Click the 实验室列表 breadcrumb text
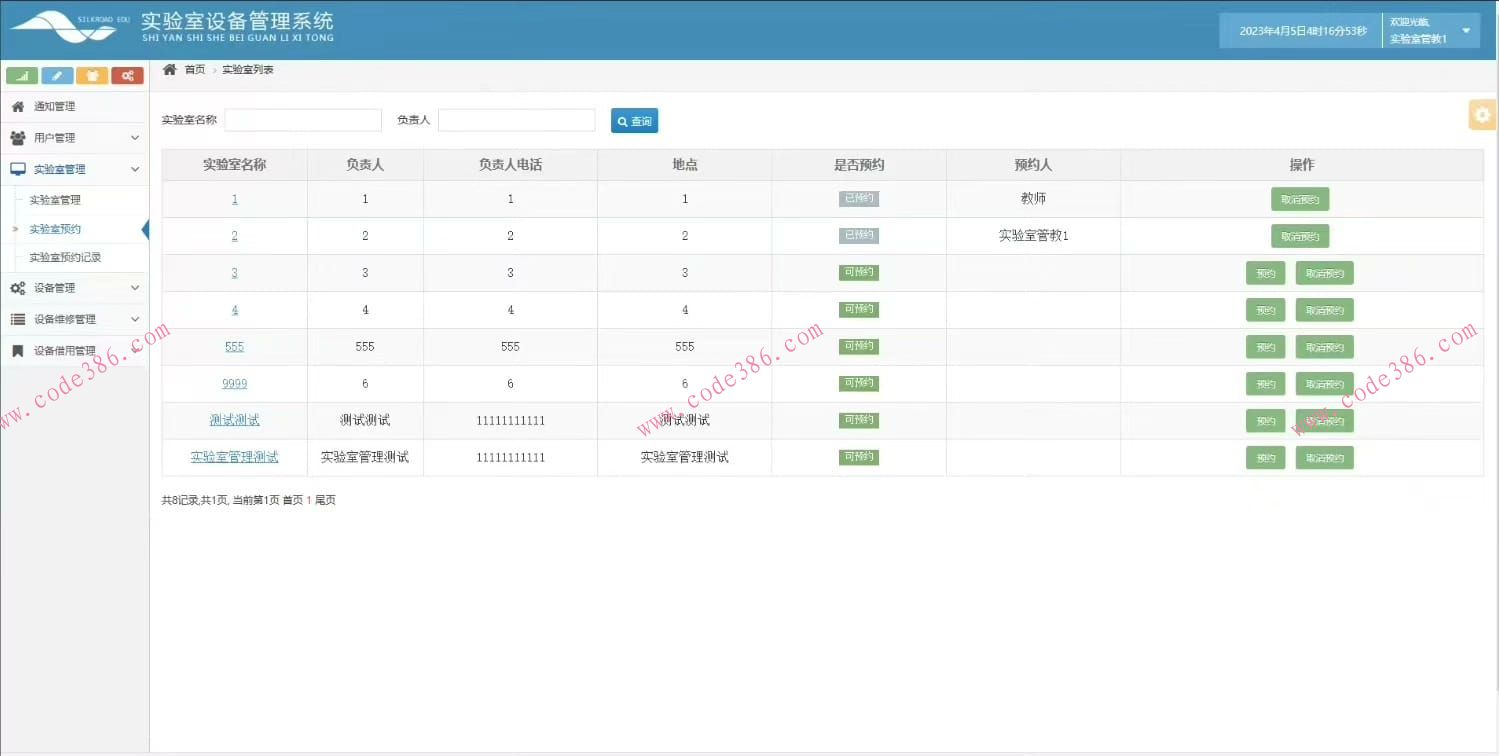 point(248,69)
